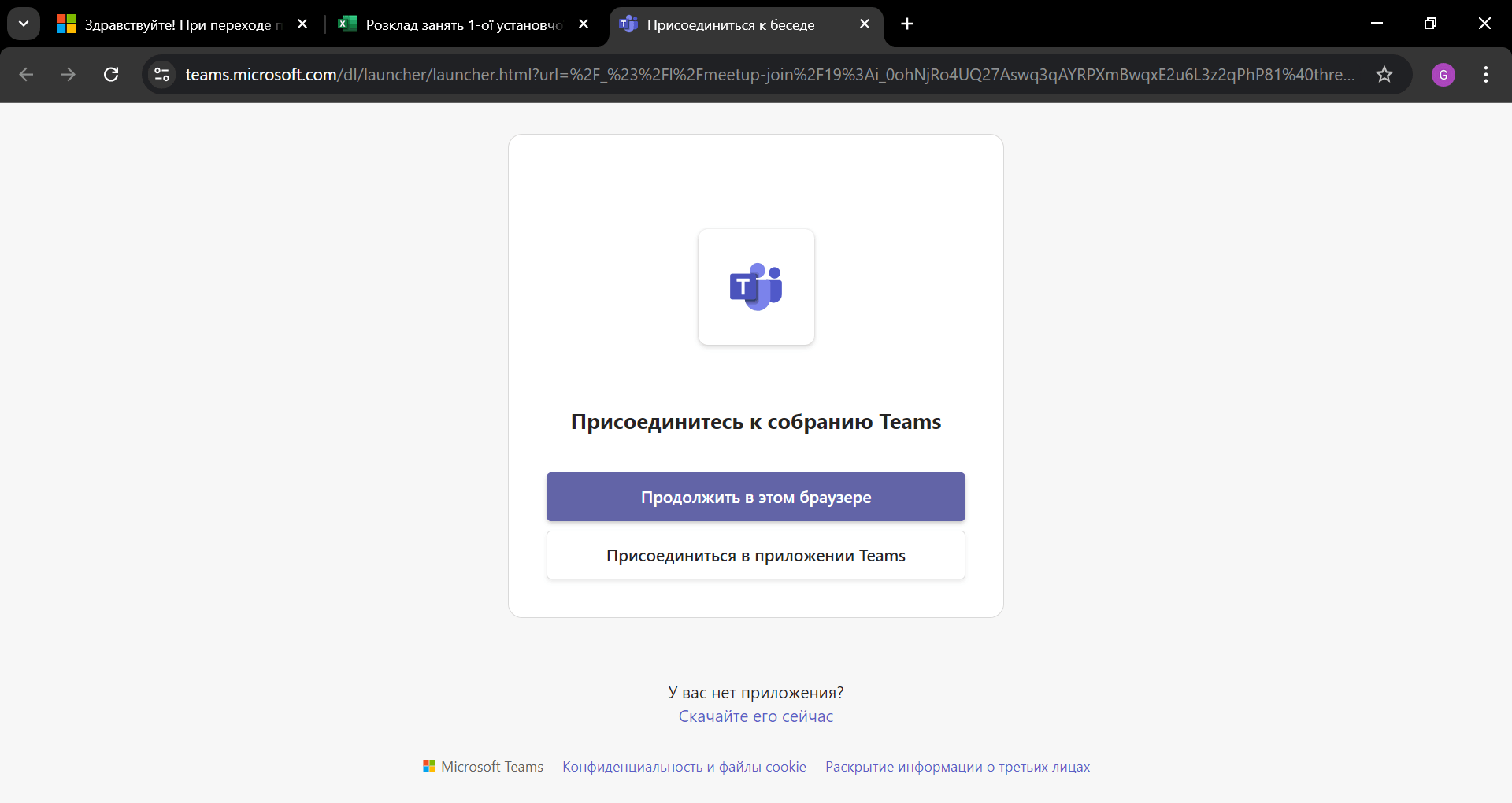Click Продолжить в этом браузере button
The height and width of the screenshot is (803, 1512).
(756, 497)
